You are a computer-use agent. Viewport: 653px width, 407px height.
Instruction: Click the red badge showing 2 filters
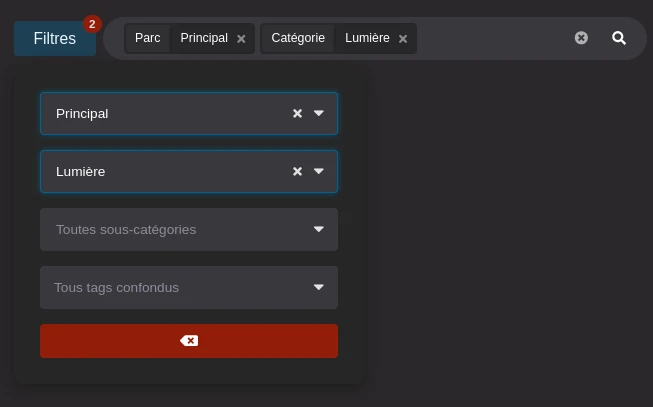[x=92, y=24]
